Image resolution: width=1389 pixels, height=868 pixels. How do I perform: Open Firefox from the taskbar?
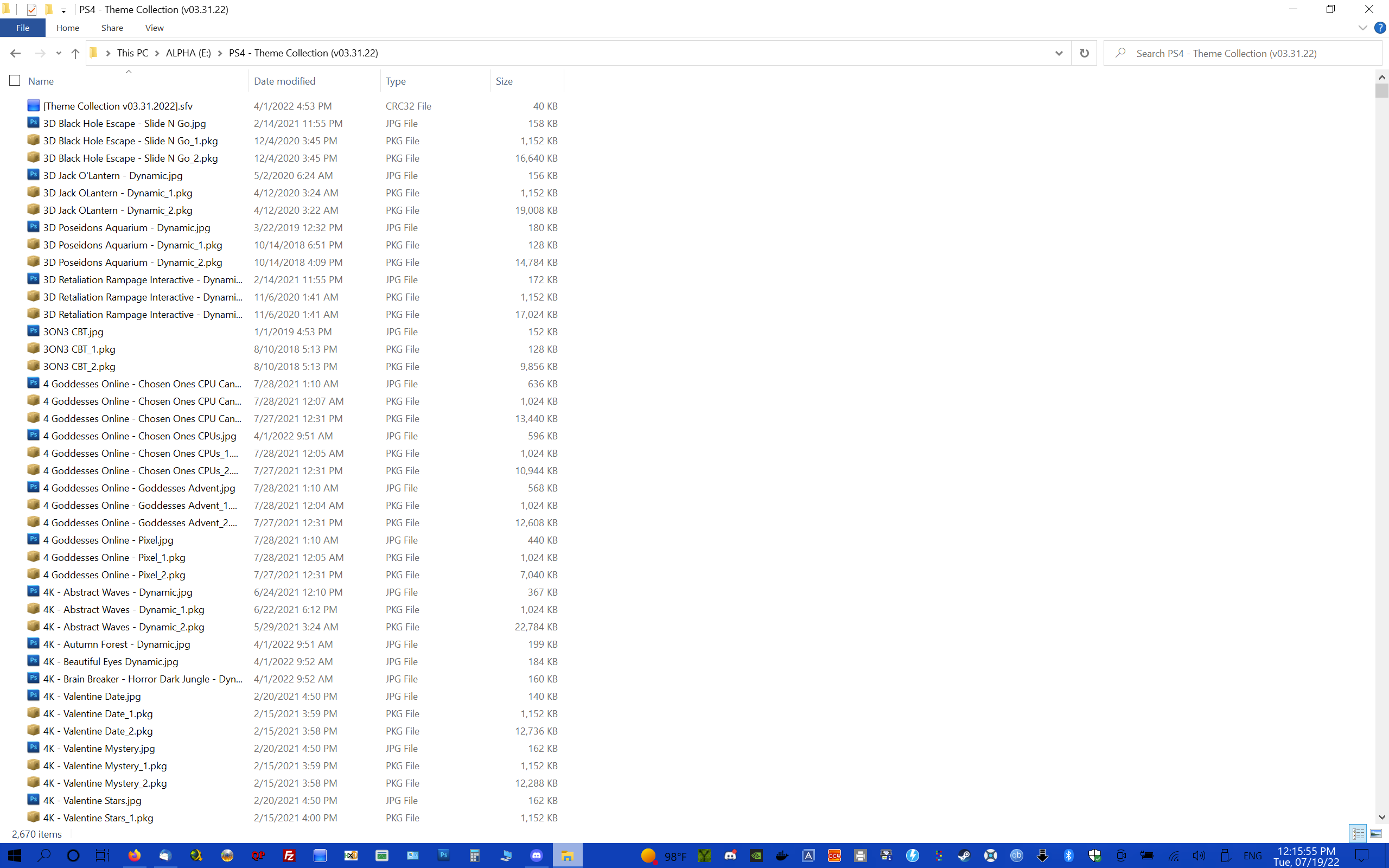pyautogui.click(x=135, y=856)
